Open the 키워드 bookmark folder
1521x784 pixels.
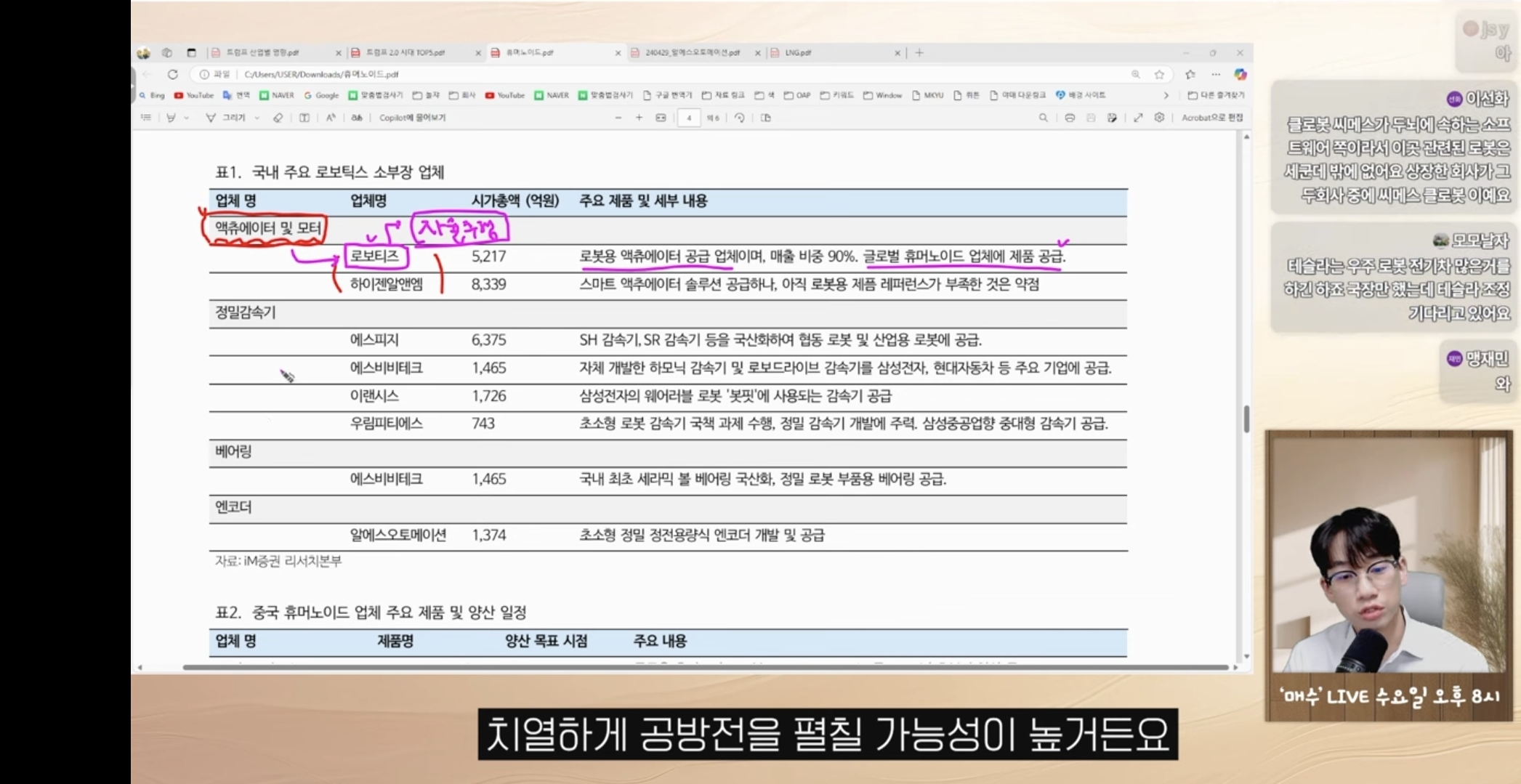[x=836, y=95]
